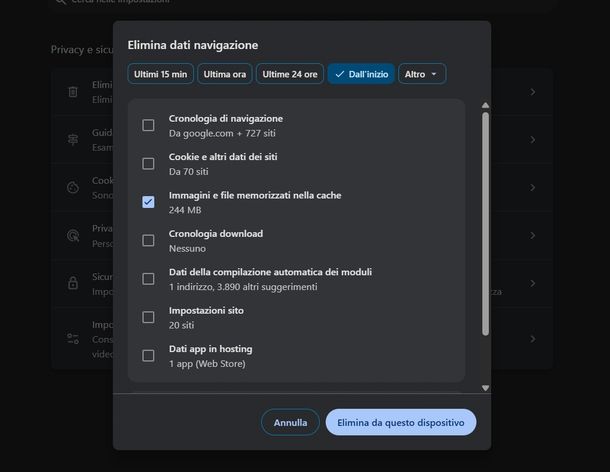Click the 'Da google.com + 727 siti' text
Viewport: 610px width, 472px height.
pos(222,133)
